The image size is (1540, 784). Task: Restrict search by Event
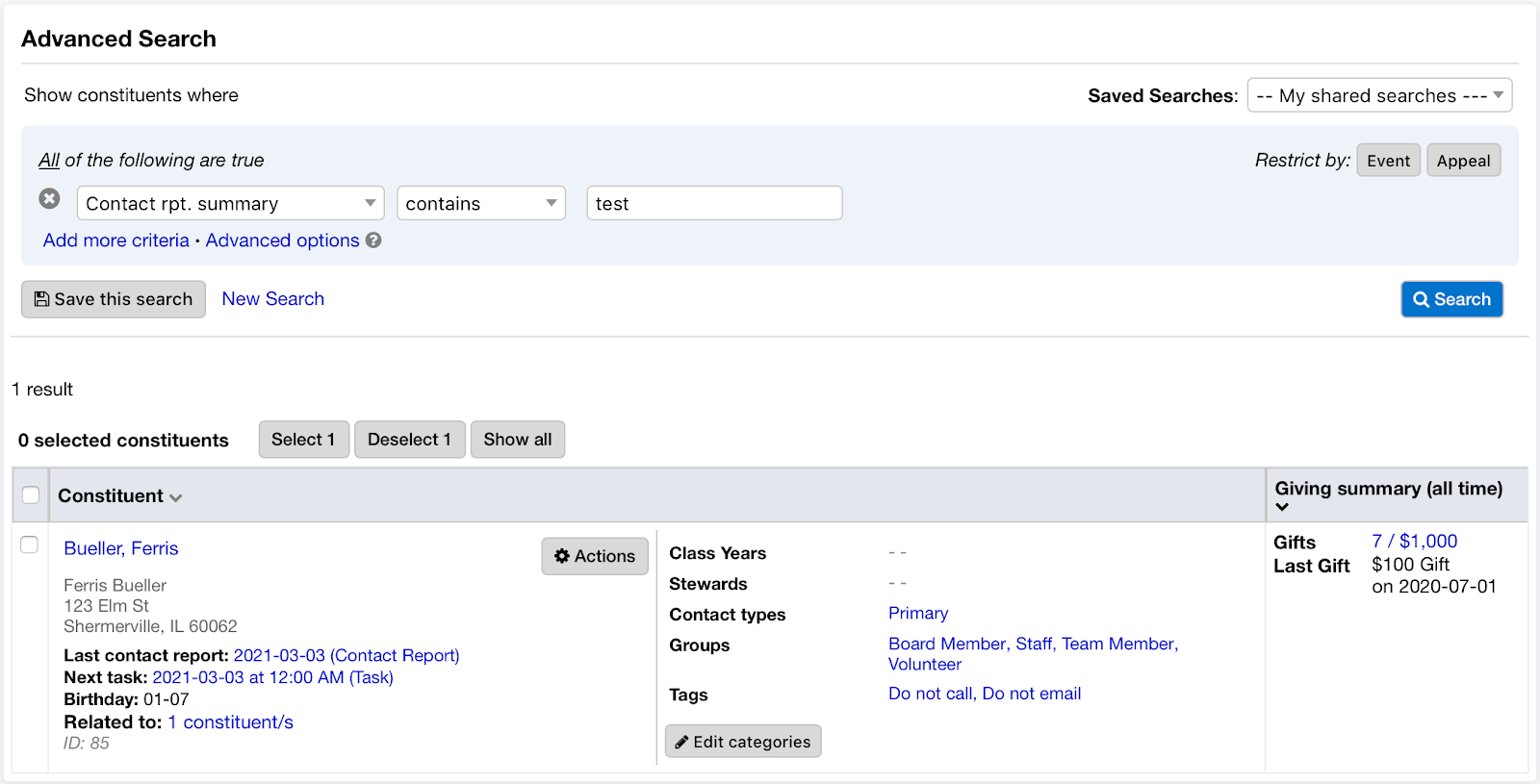tap(1388, 161)
